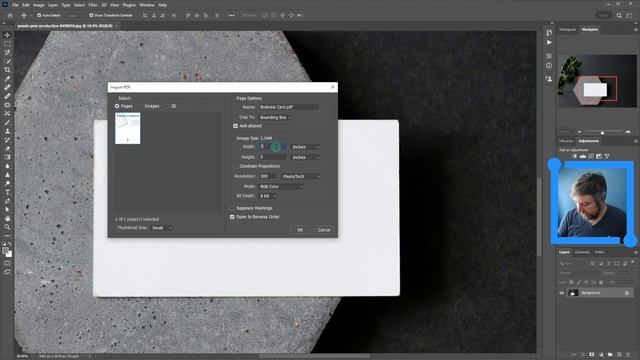The height and width of the screenshot is (360, 640).
Task: Select the Eraser tool
Action: [x=7, y=149]
